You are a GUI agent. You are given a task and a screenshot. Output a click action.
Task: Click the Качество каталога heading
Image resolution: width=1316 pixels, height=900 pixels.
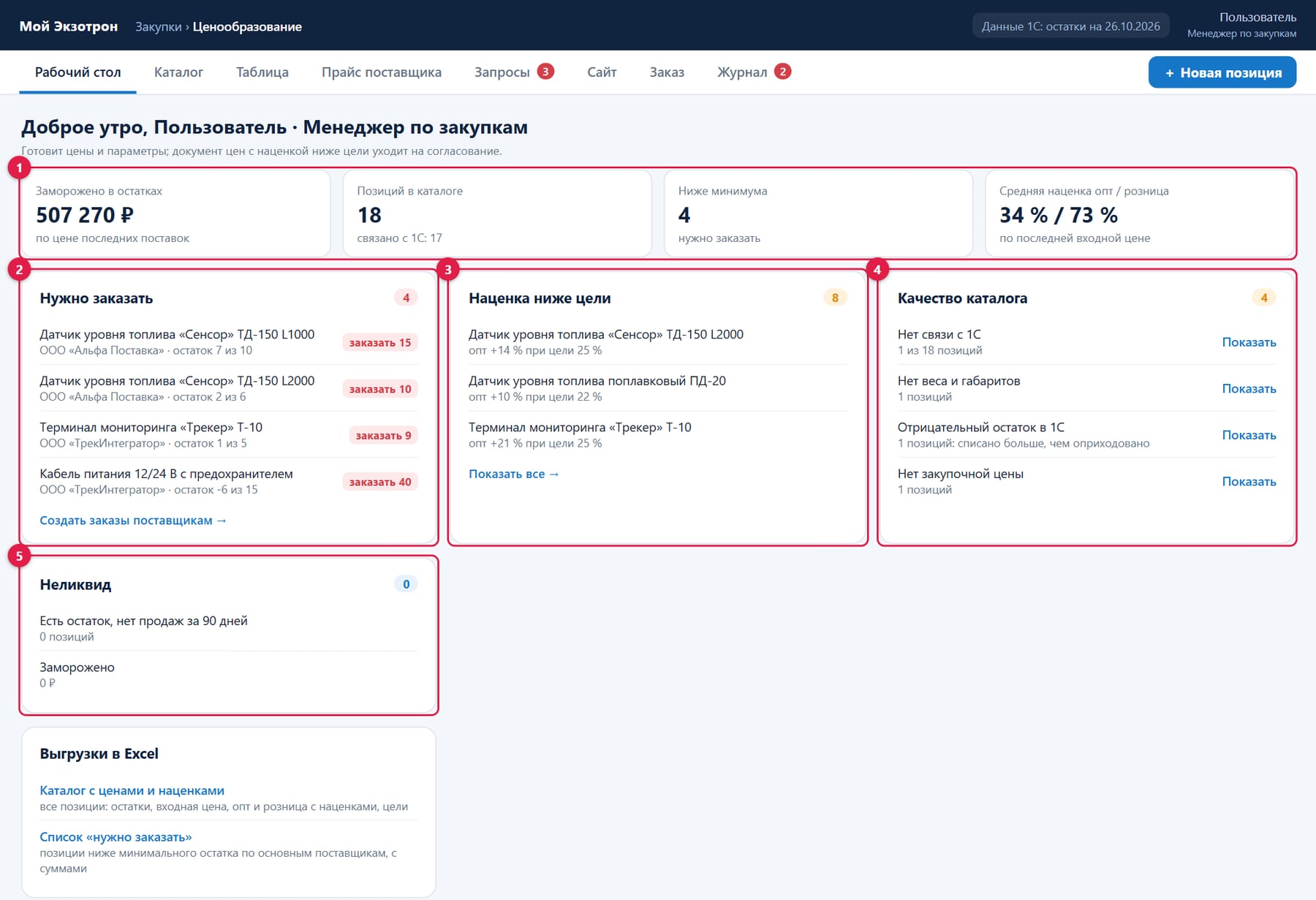962,298
